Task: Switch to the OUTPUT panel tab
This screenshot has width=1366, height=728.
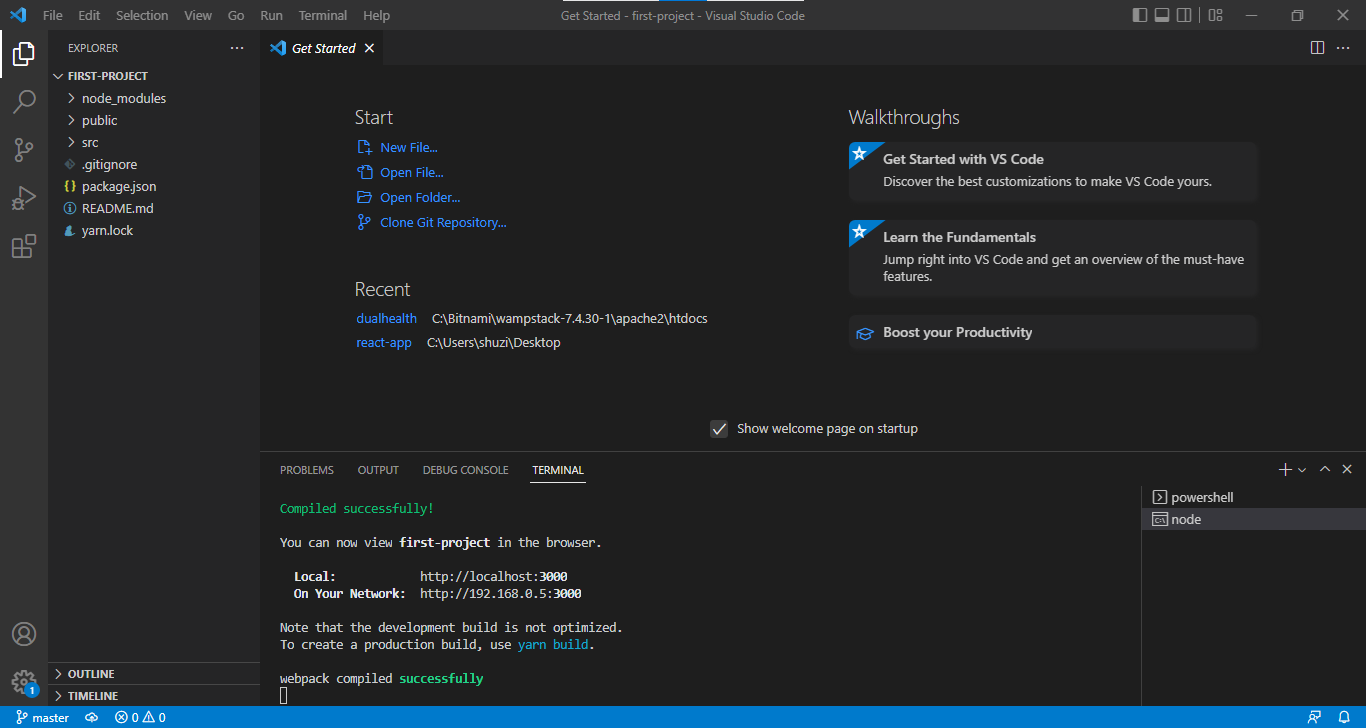Action: (x=378, y=470)
